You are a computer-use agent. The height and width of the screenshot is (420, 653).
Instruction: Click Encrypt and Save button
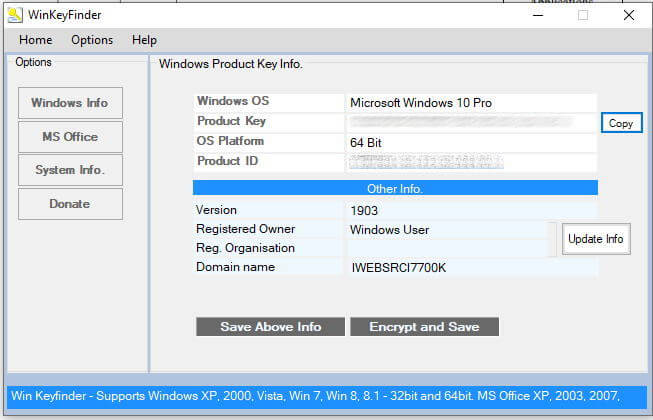click(x=424, y=327)
